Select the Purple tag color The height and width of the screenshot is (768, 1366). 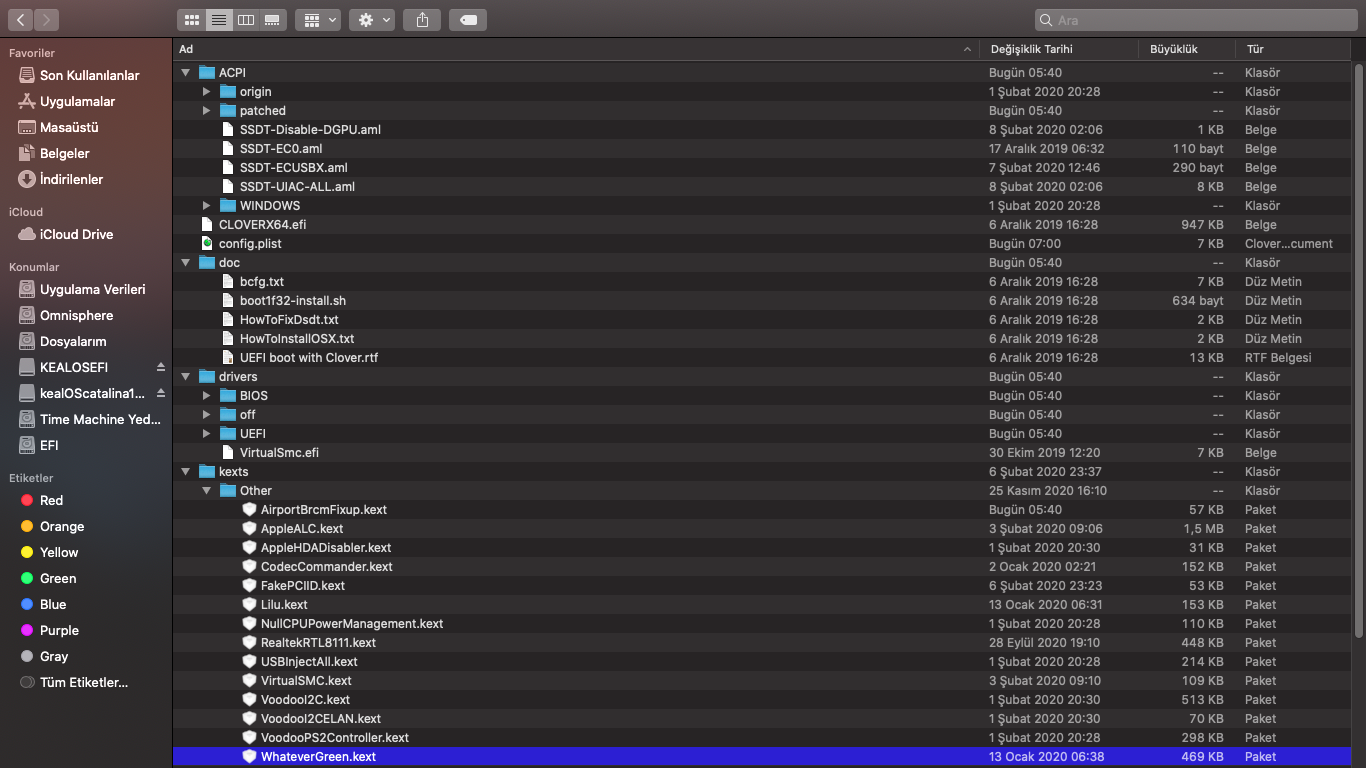59,631
